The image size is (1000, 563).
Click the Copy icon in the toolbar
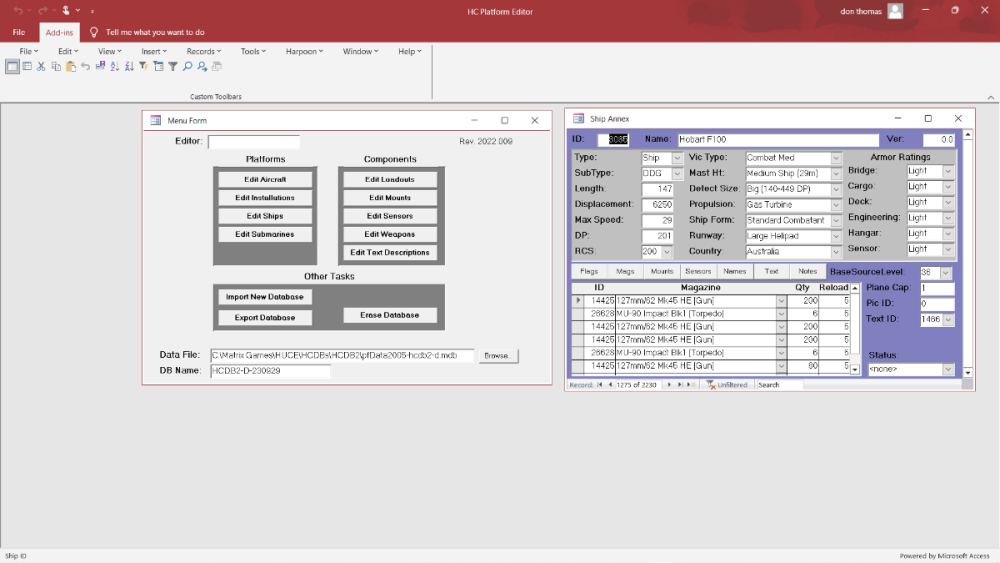click(56, 66)
